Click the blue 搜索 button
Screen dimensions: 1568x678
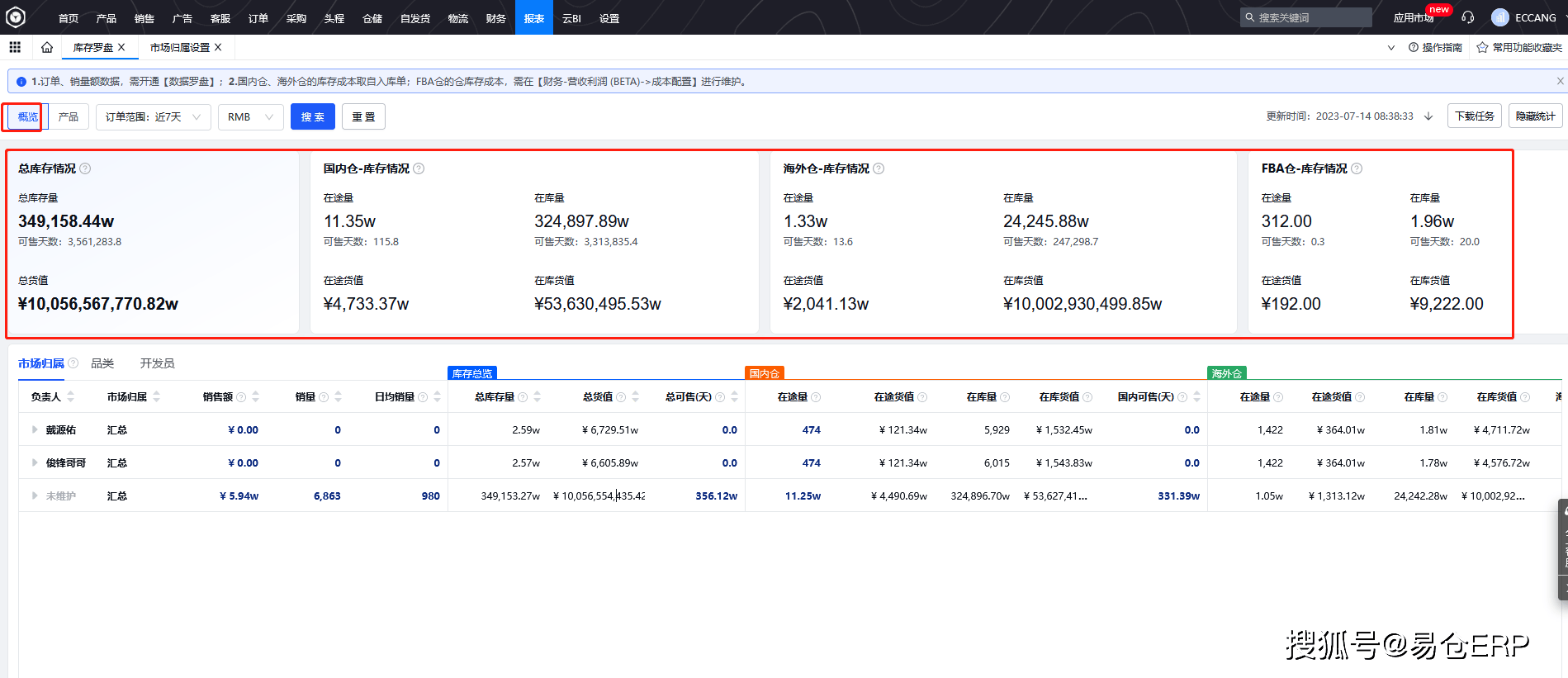(x=313, y=116)
